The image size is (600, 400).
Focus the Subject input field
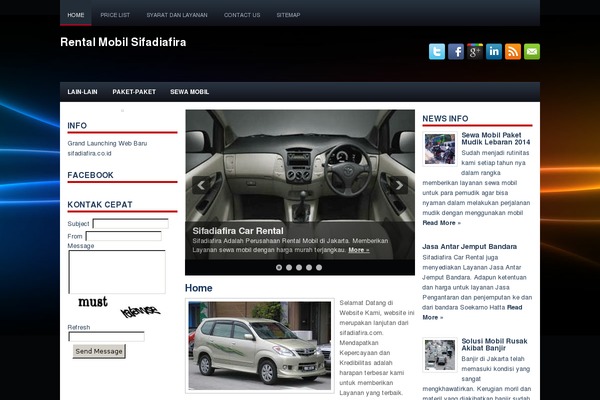point(130,224)
